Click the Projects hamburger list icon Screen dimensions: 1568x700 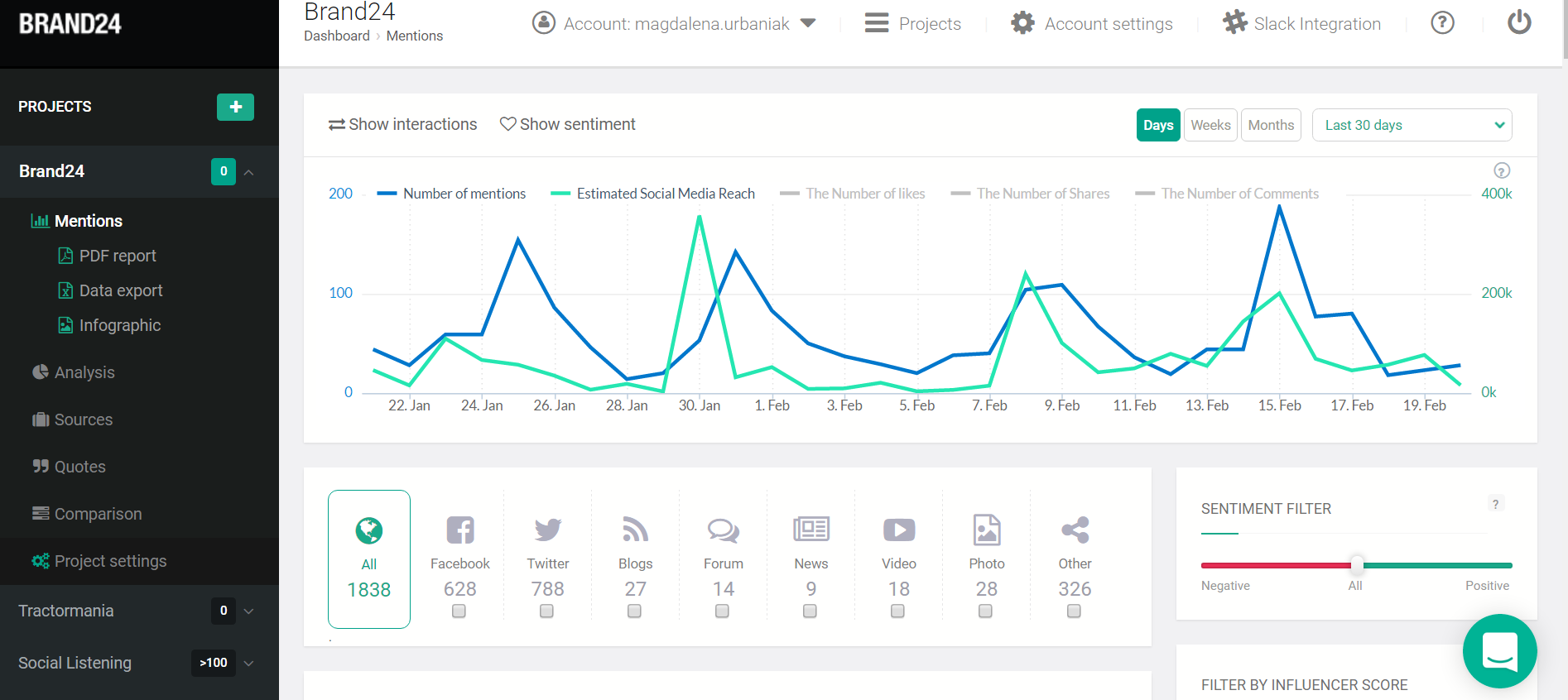click(x=877, y=23)
